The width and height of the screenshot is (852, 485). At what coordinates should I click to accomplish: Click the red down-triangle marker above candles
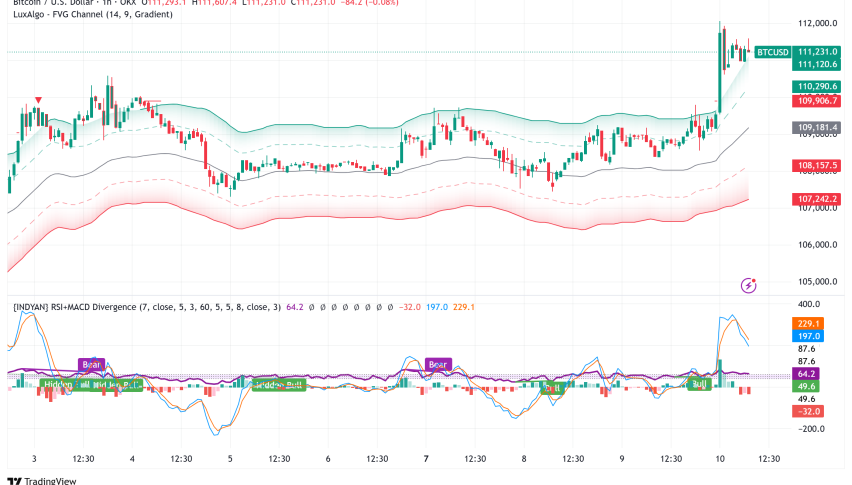tap(38, 100)
